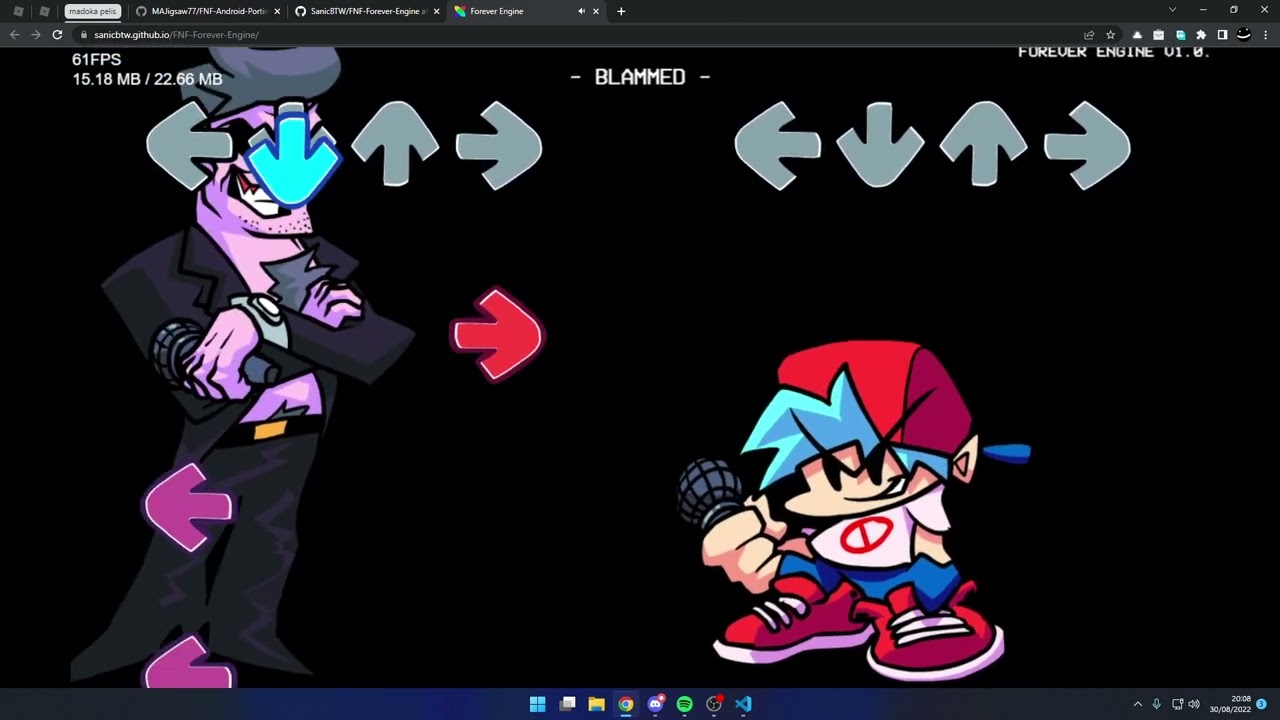Go forward to the next page
The width and height of the screenshot is (1280, 720).
tap(36, 35)
